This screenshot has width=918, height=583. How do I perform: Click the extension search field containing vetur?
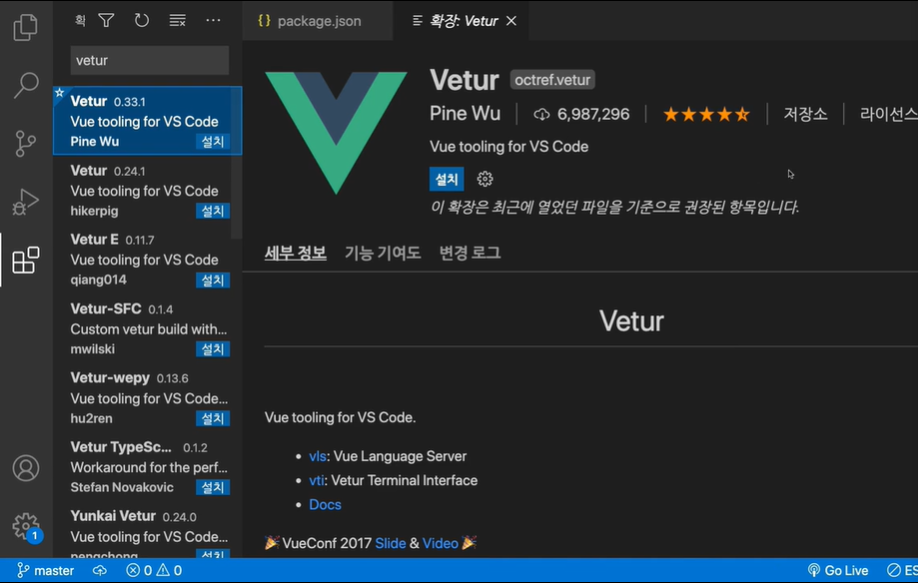149,60
